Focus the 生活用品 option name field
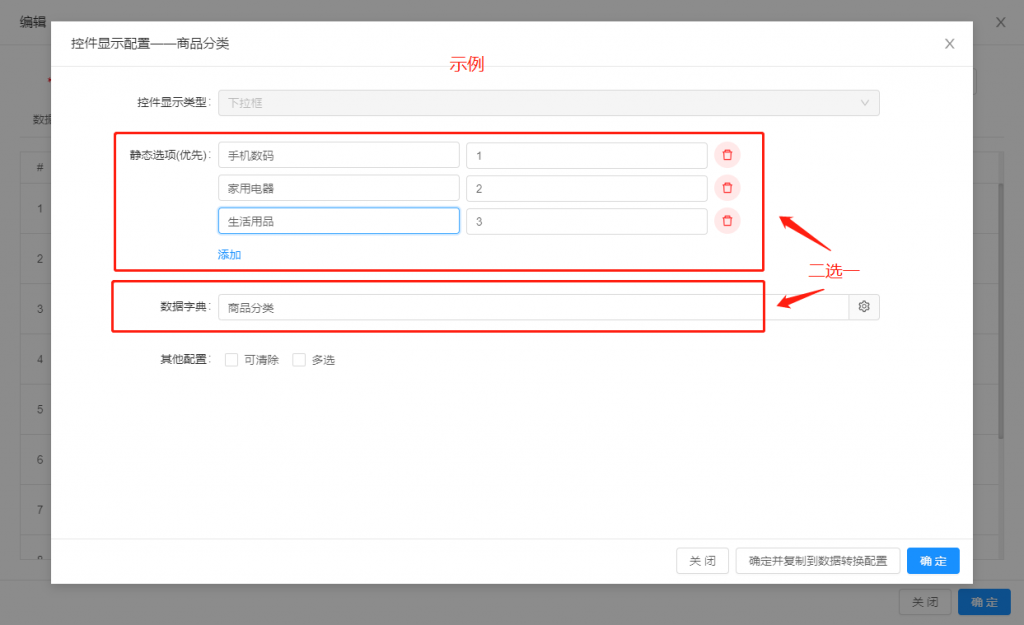The image size is (1024, 625). pos(338,221)
